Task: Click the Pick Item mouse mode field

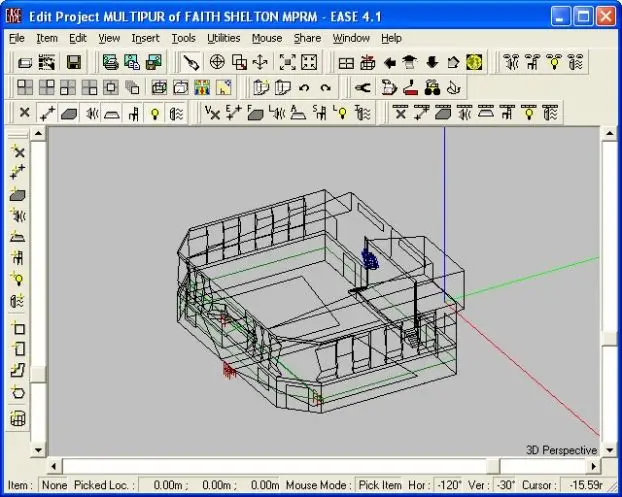Action: [380, 485]
